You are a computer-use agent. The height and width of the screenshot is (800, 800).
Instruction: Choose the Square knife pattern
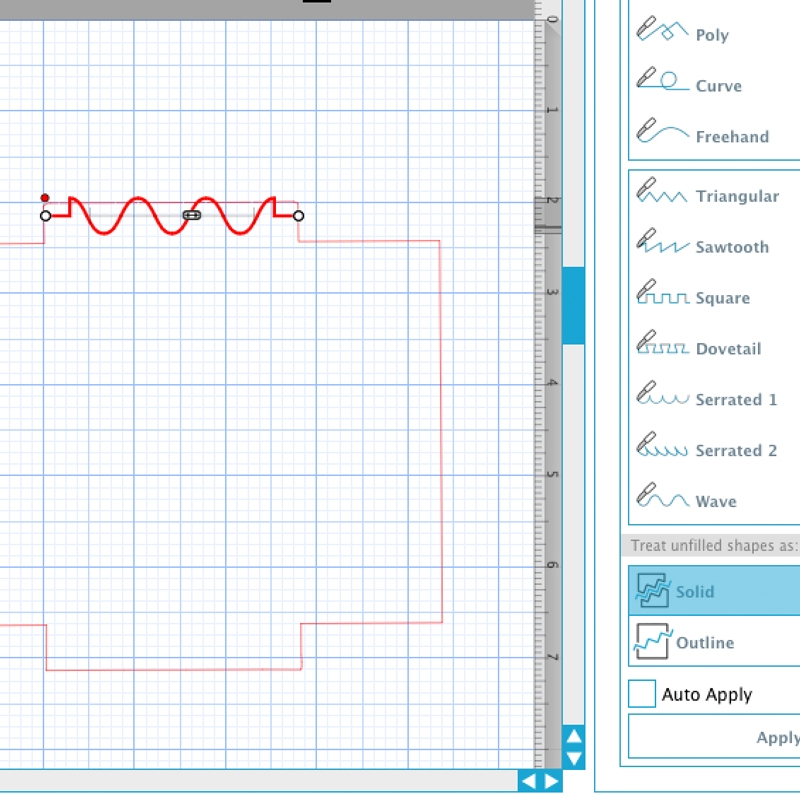[x=714, y=296]
